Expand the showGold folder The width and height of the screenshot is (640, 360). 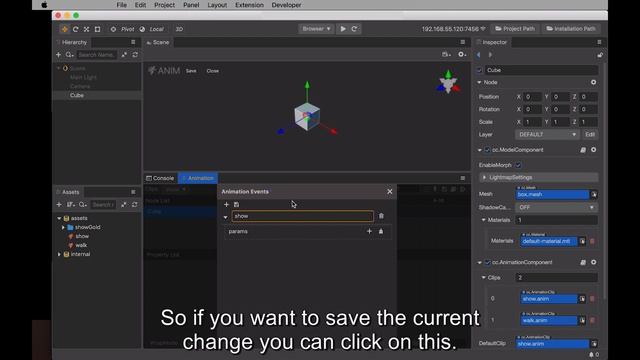point(63,227)
